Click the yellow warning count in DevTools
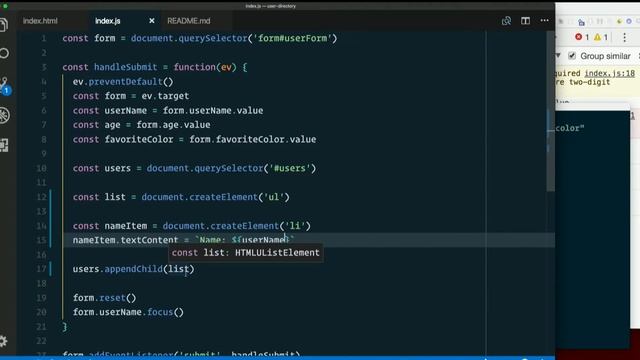Viewport: 640px width, 360px height. [601, 37]
